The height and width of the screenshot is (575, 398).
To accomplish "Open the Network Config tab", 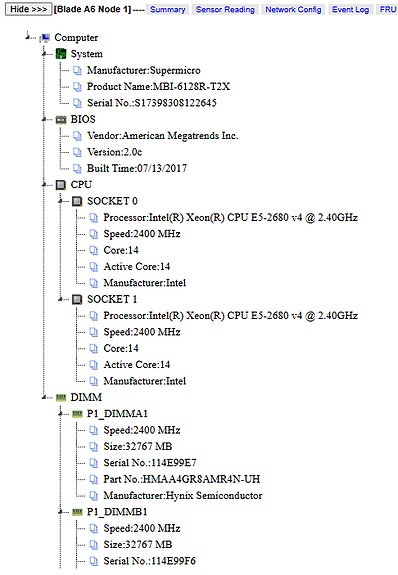I will click(293, 10).
